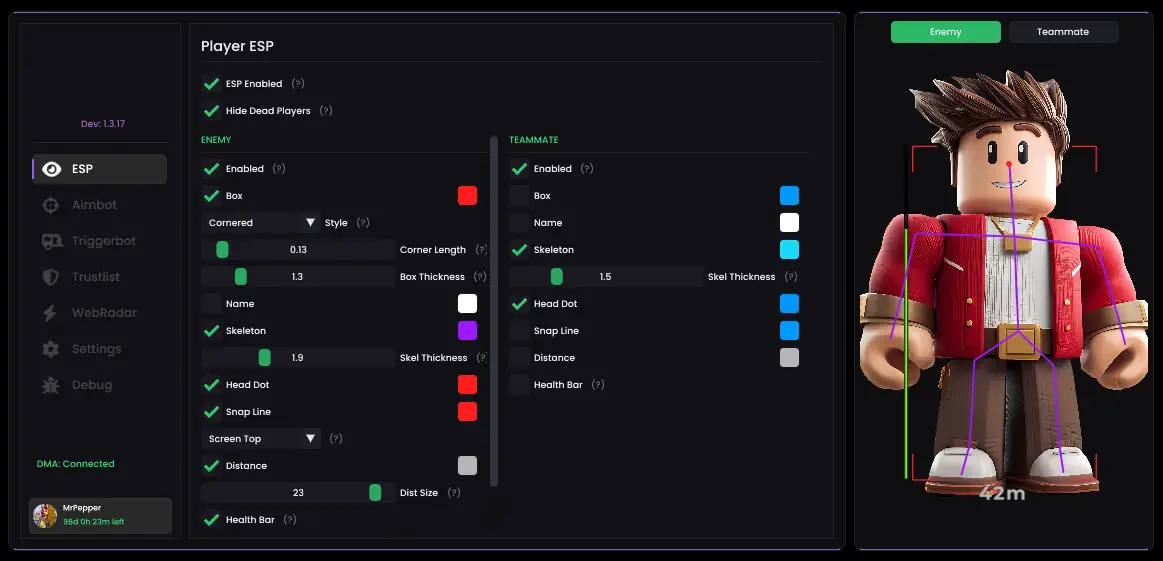Toggle ESP Enabled checkbox

(211, 84)
